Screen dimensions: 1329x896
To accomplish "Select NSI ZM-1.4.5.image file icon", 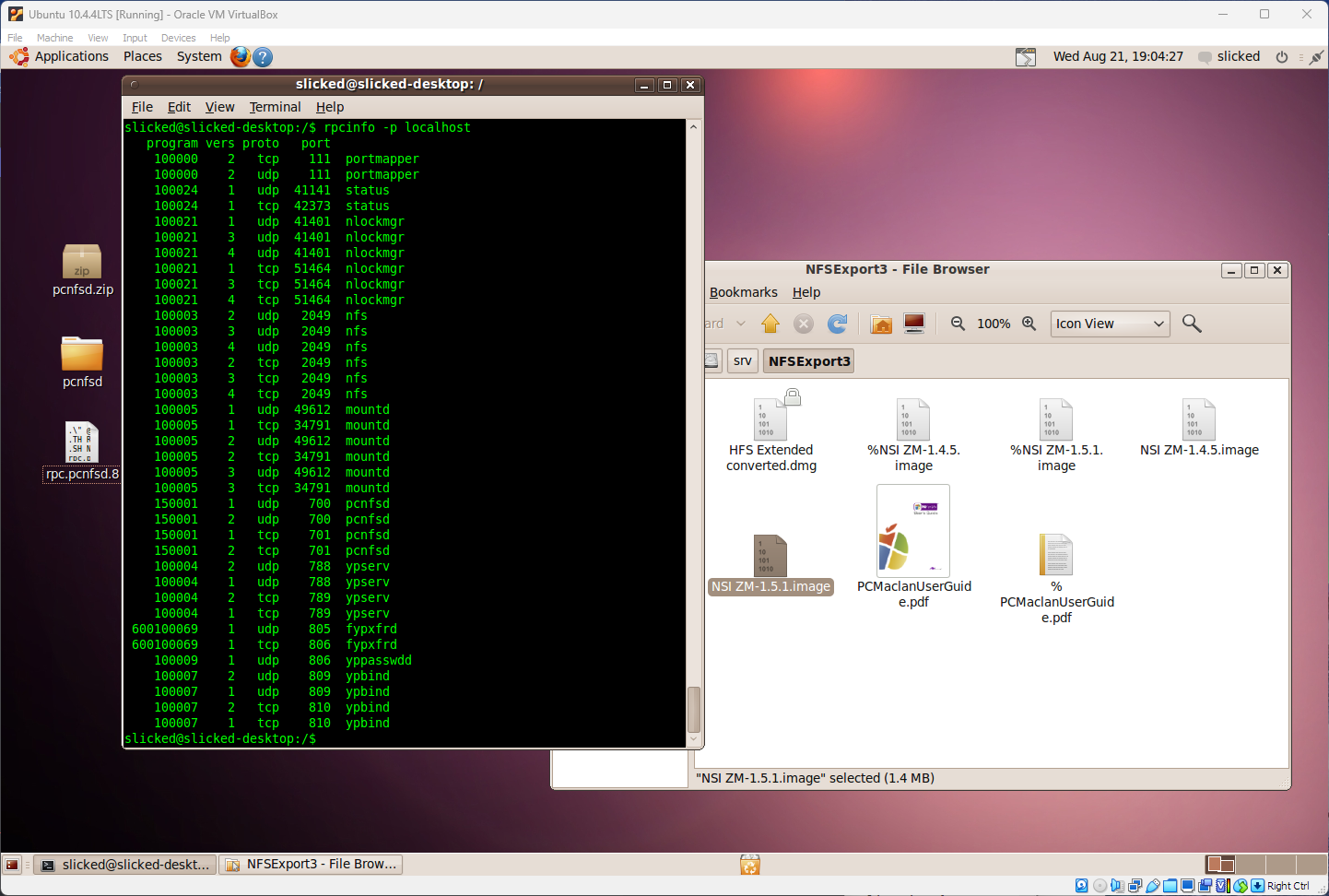I will pos(1199,419).
